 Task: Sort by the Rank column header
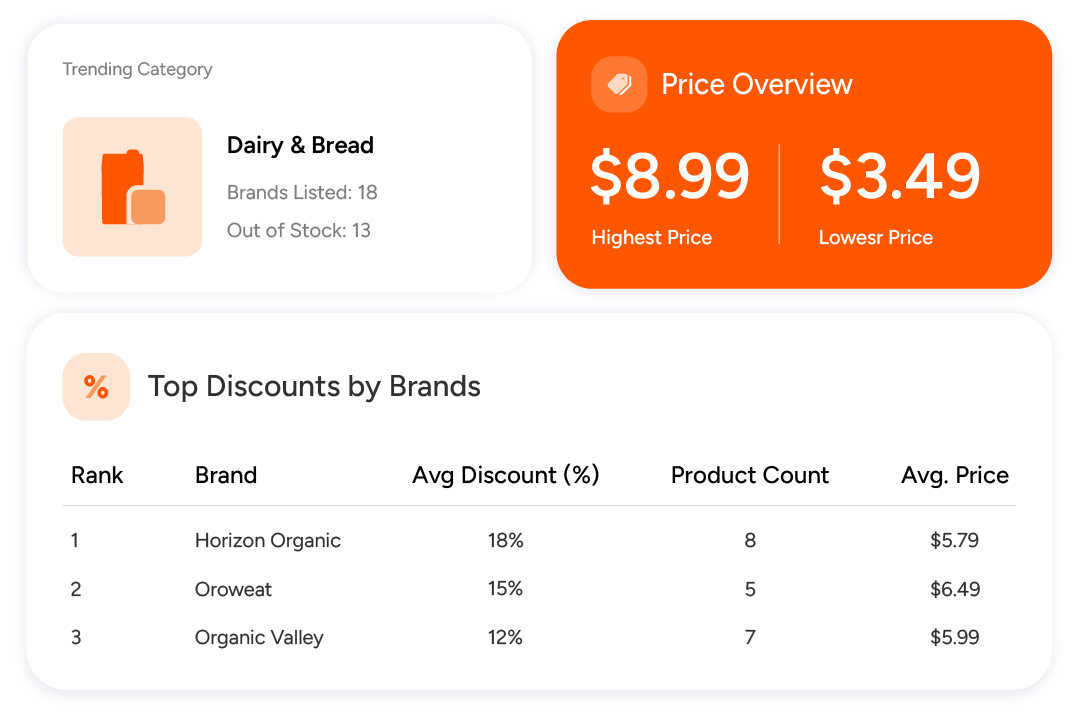pos(97,475)
